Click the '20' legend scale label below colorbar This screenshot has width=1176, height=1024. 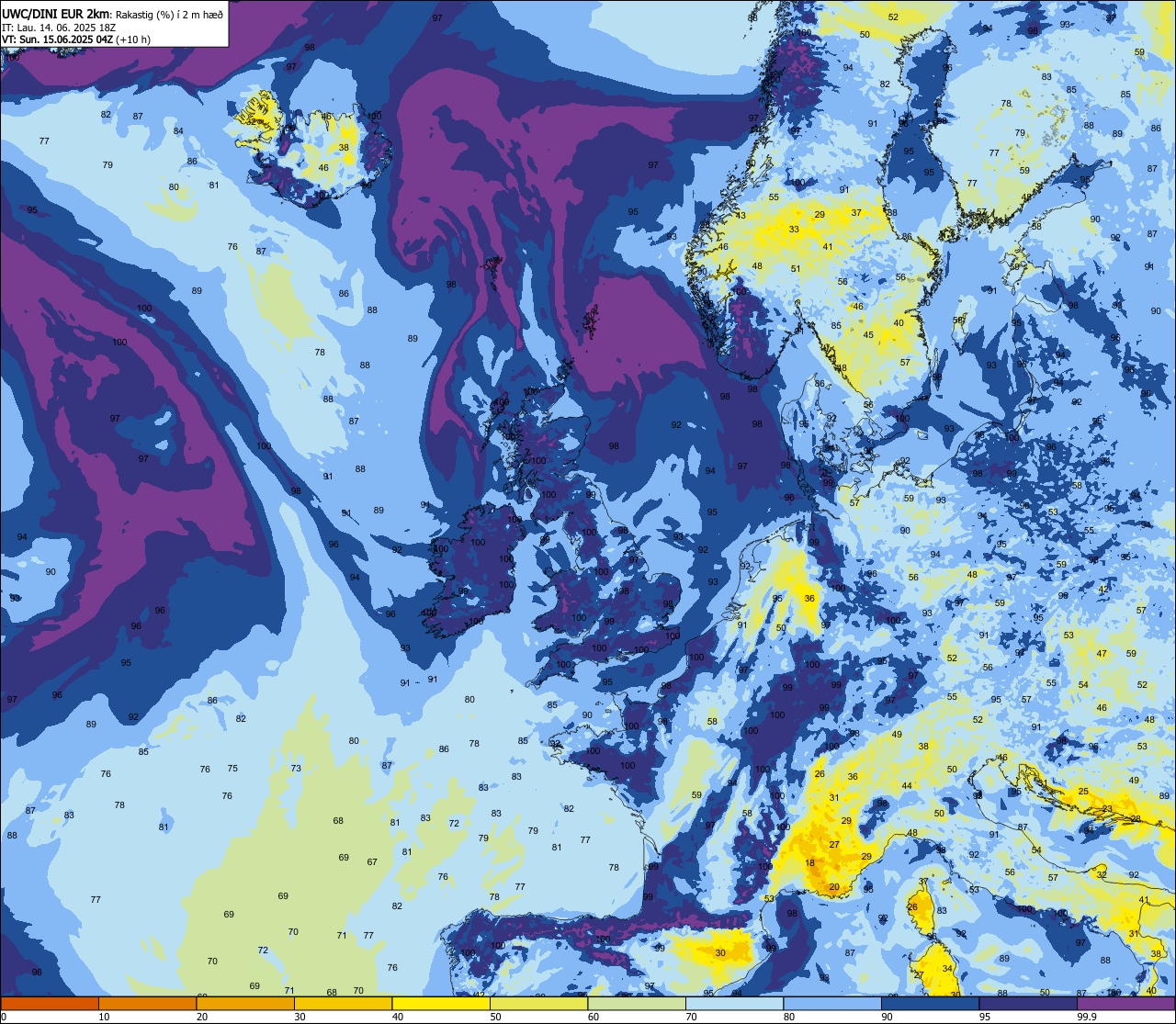(x=203, y=1017)
